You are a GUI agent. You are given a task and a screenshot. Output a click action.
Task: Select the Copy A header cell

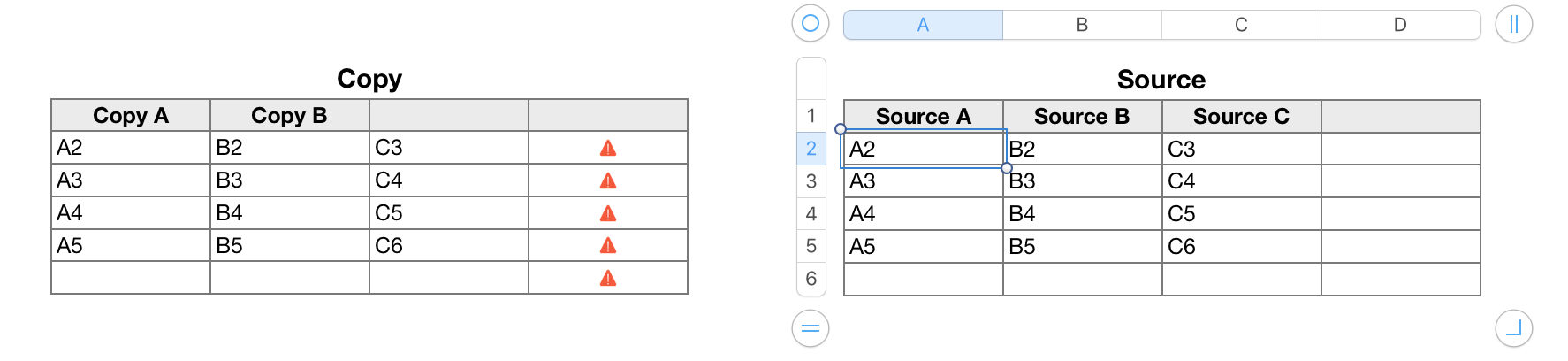(x=131, y=116)
